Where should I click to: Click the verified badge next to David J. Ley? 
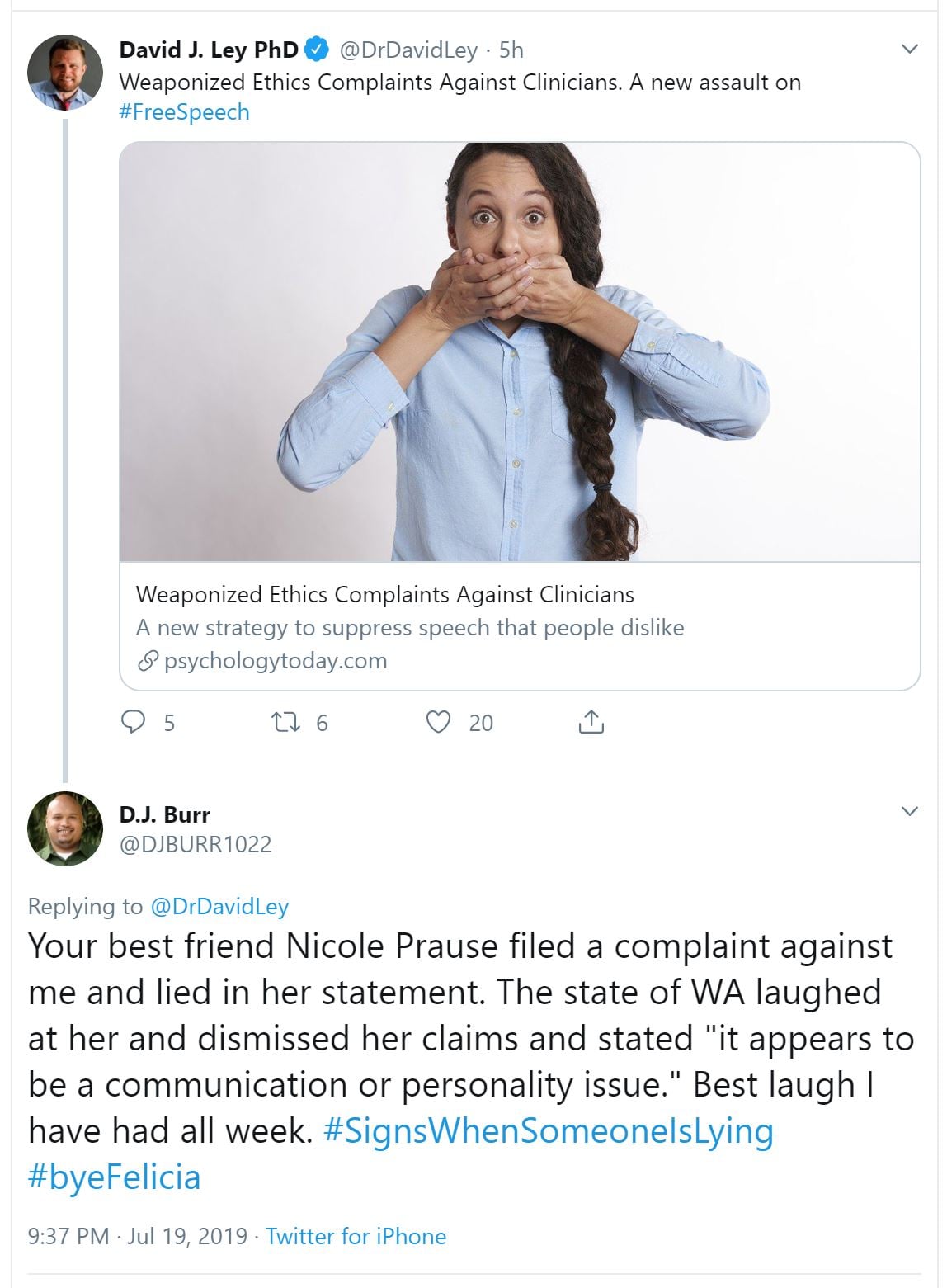(317, 50)
